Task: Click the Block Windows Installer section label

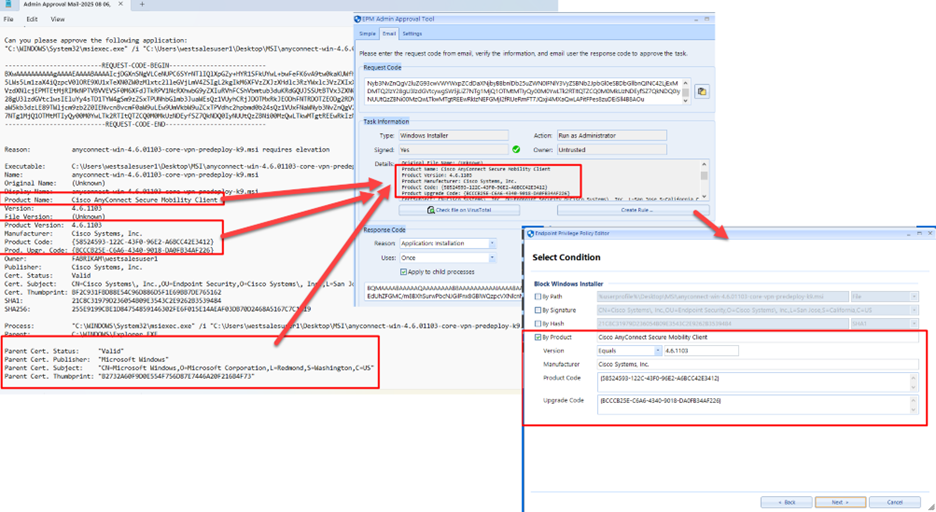Action: coord(568,284)
